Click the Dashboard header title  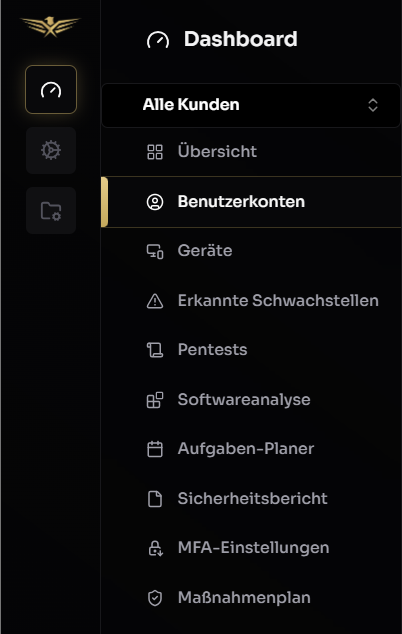pos(241,40)
